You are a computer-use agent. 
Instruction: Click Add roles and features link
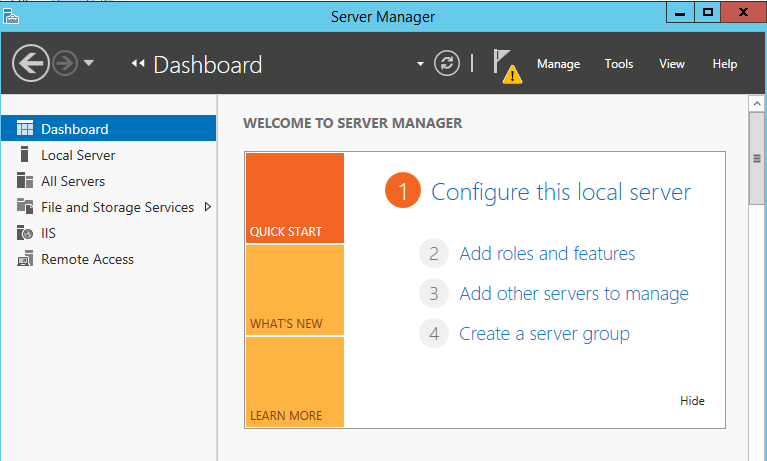547,254
